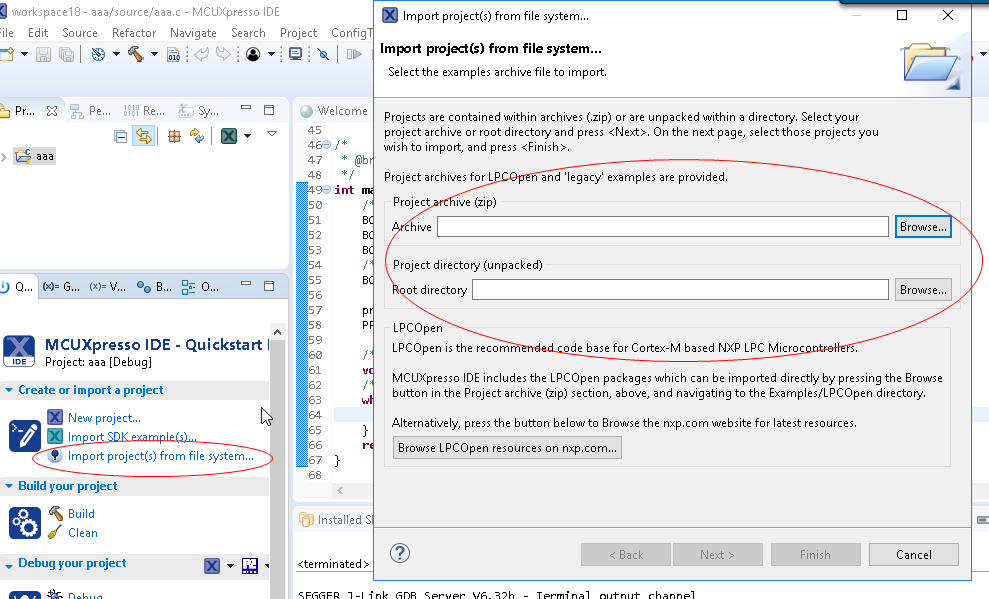
Task: Click the blue X debug icon in Debug section header
Action: point(212,566)
